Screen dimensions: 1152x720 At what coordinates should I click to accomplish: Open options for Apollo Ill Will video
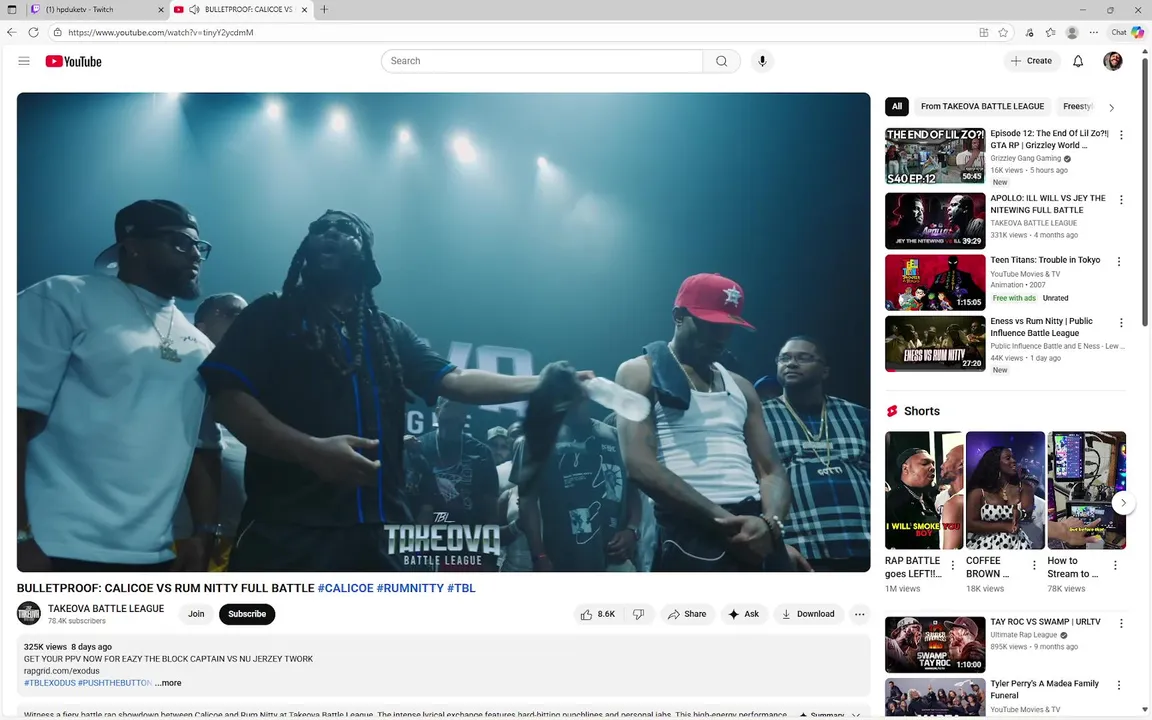coord(1121,200)
